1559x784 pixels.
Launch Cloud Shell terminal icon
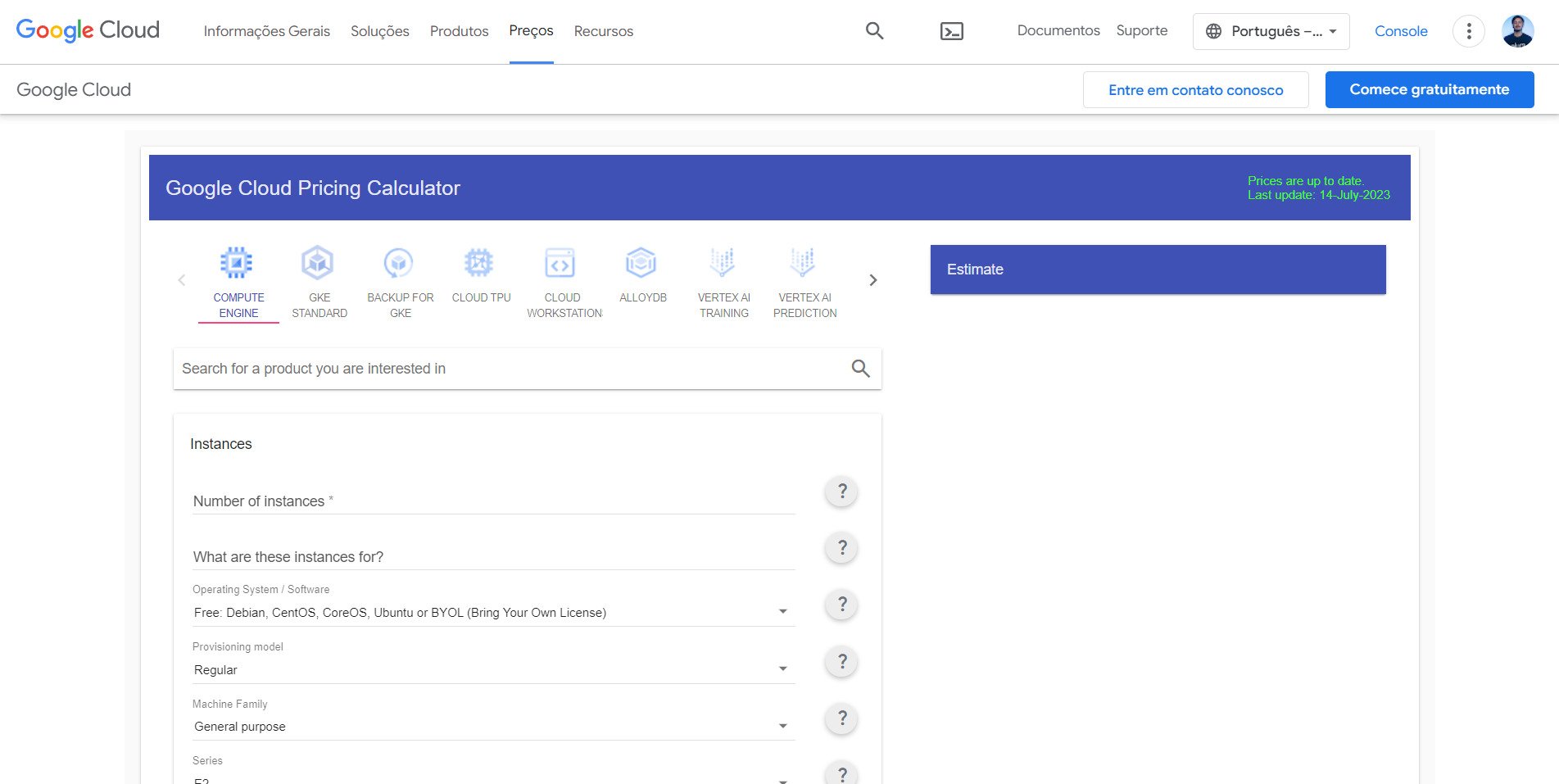tap(951, 31)
